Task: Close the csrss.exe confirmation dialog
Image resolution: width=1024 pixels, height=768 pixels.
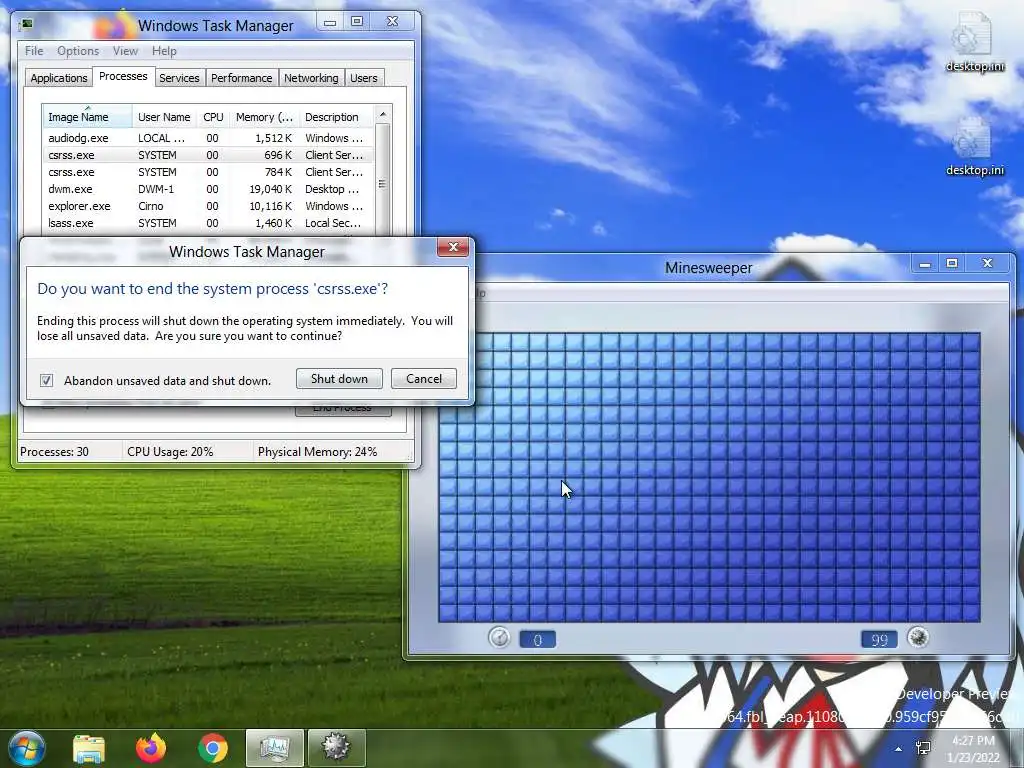Action: click(x=453, y=247)
